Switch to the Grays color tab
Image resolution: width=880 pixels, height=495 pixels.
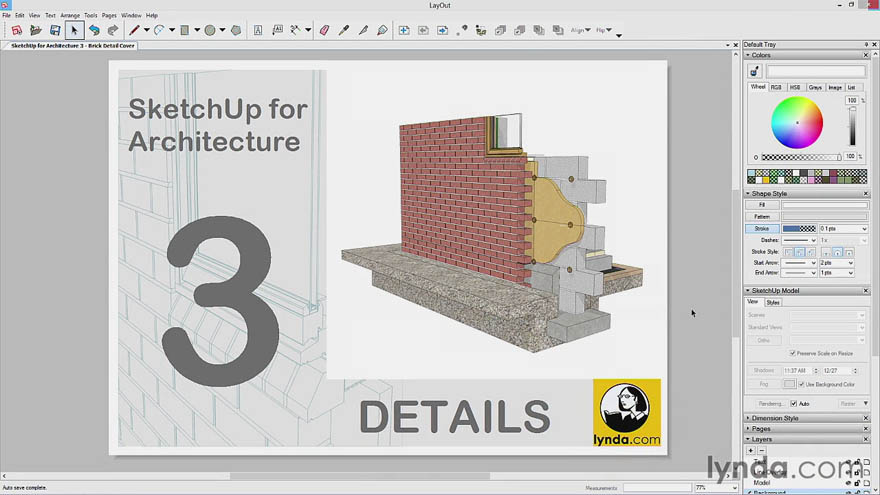(815, 87)
